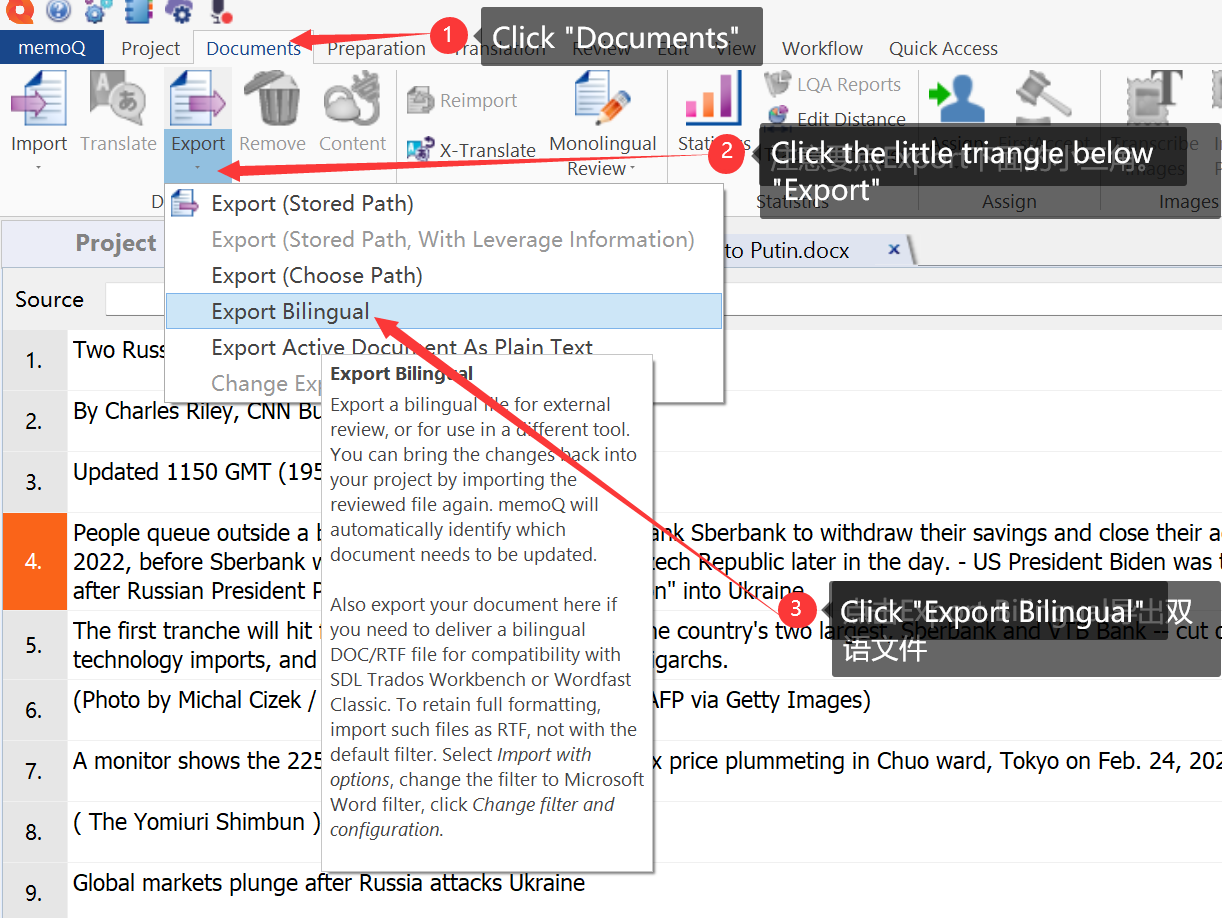
Task: Open the Workflow menu
Action: point(821,47)
